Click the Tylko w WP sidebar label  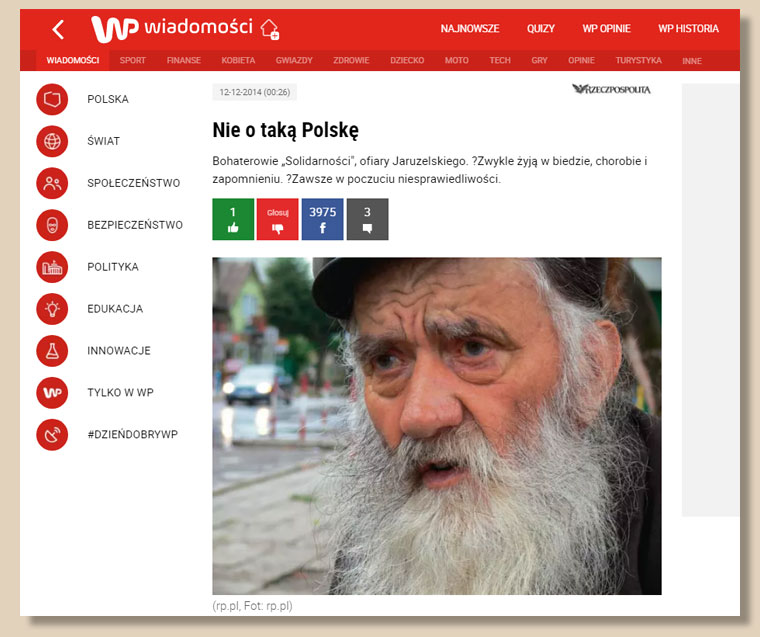coord(120,393)
